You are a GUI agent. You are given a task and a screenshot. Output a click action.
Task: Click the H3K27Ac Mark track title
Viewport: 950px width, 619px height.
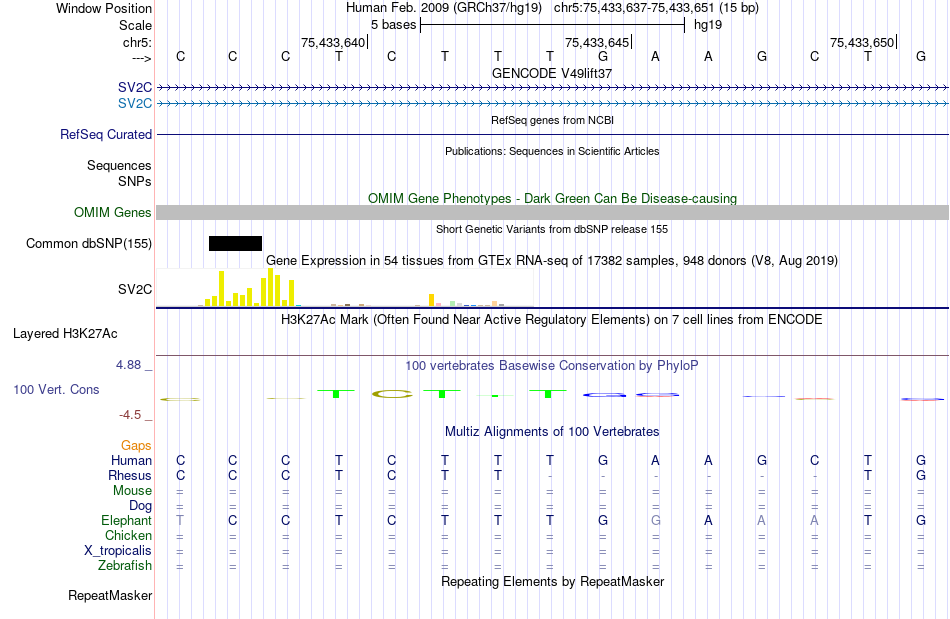[x=552, y=319]
